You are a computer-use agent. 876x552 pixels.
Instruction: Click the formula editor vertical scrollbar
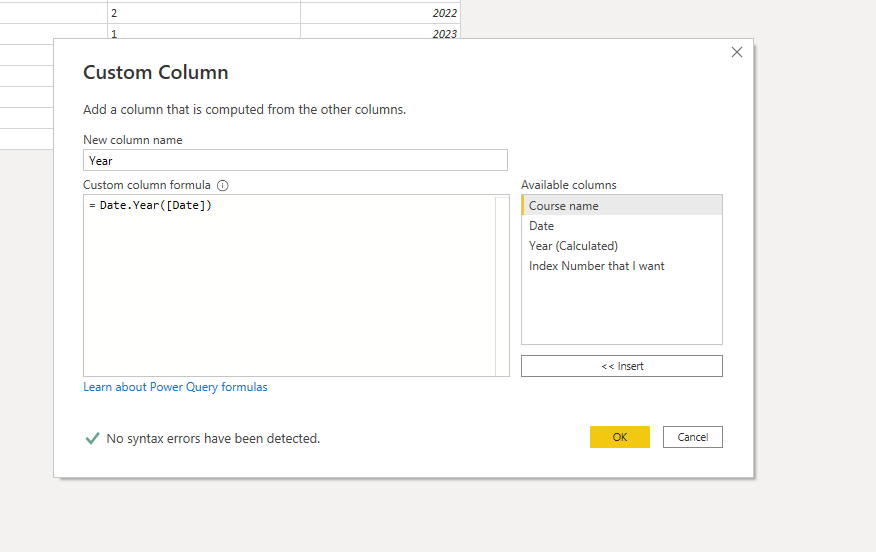(502, 285)
